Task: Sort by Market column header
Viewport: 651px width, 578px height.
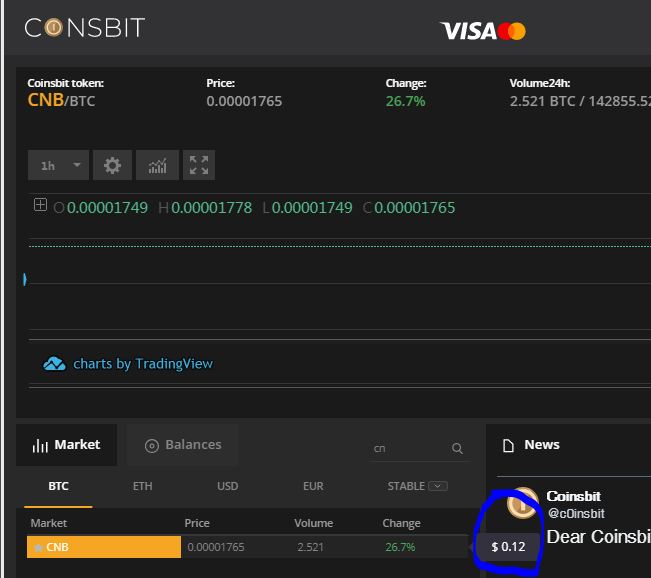Action: point(49,523)
